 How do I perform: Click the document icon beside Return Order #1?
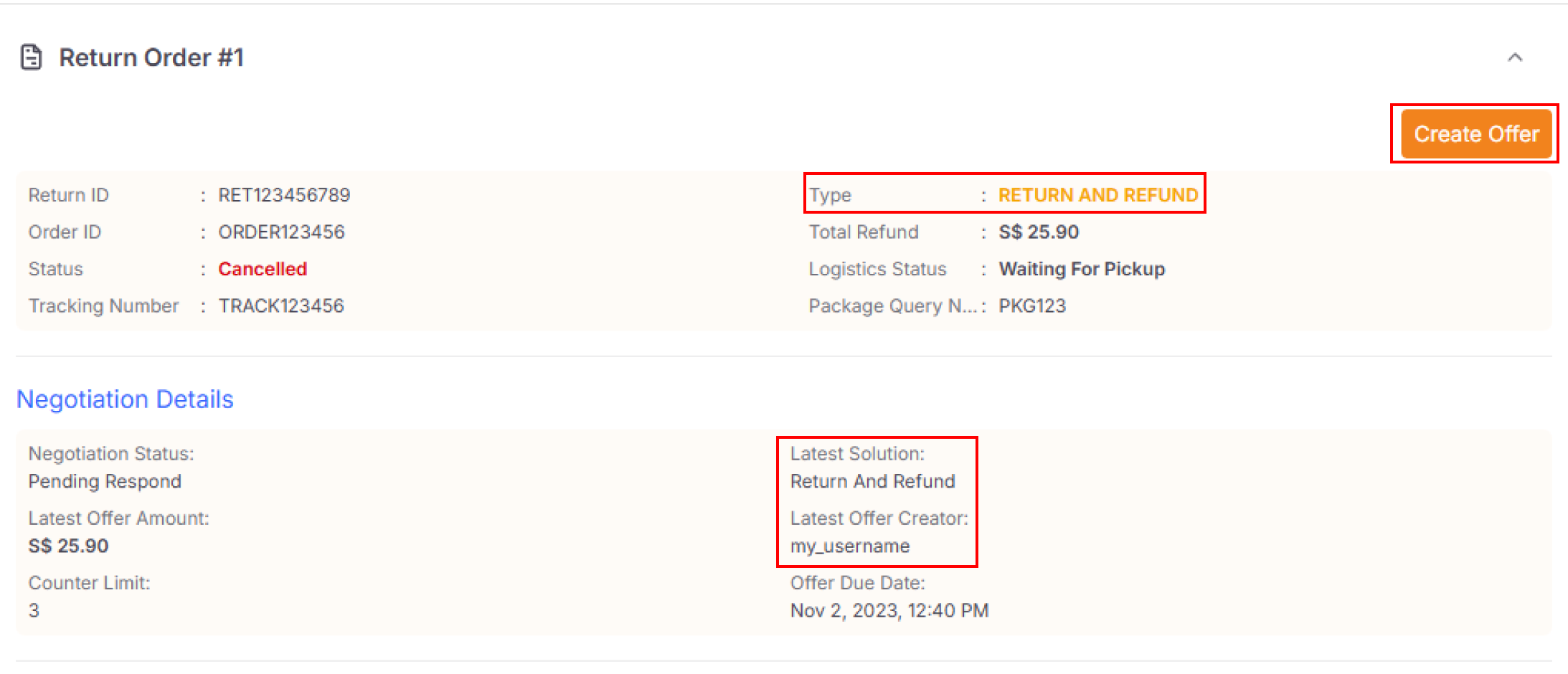(x=30, y=58)
